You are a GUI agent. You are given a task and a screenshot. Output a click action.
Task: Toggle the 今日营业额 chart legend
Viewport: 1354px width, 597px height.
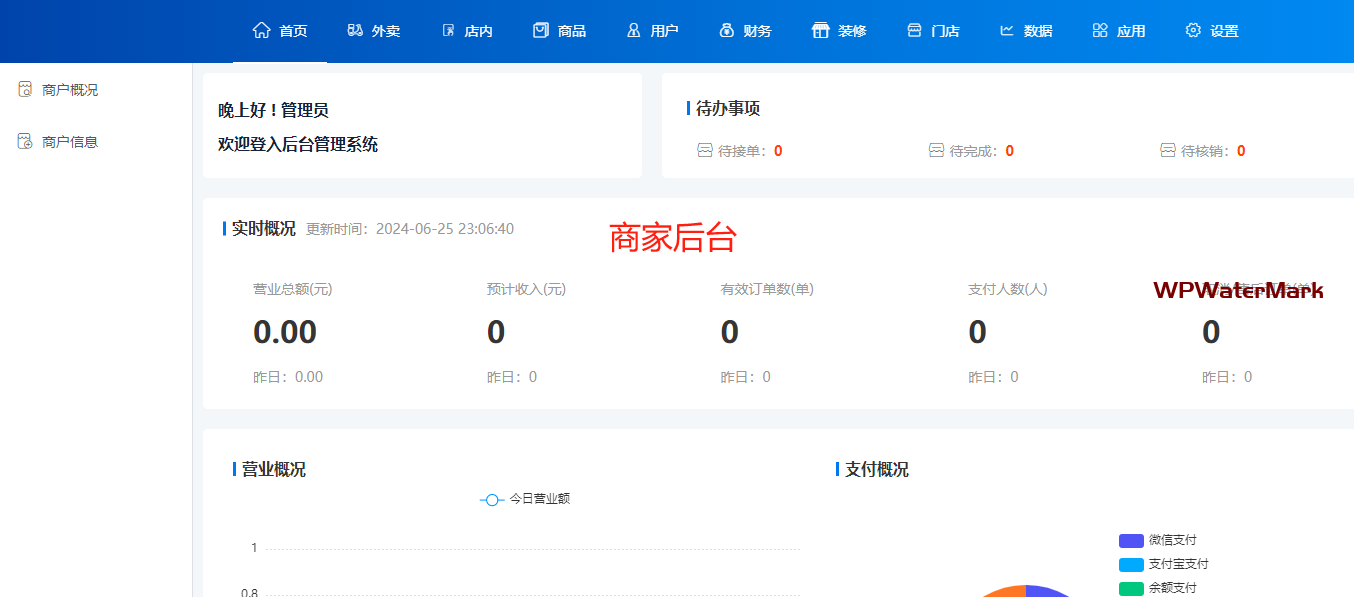(x=525, y=499)
